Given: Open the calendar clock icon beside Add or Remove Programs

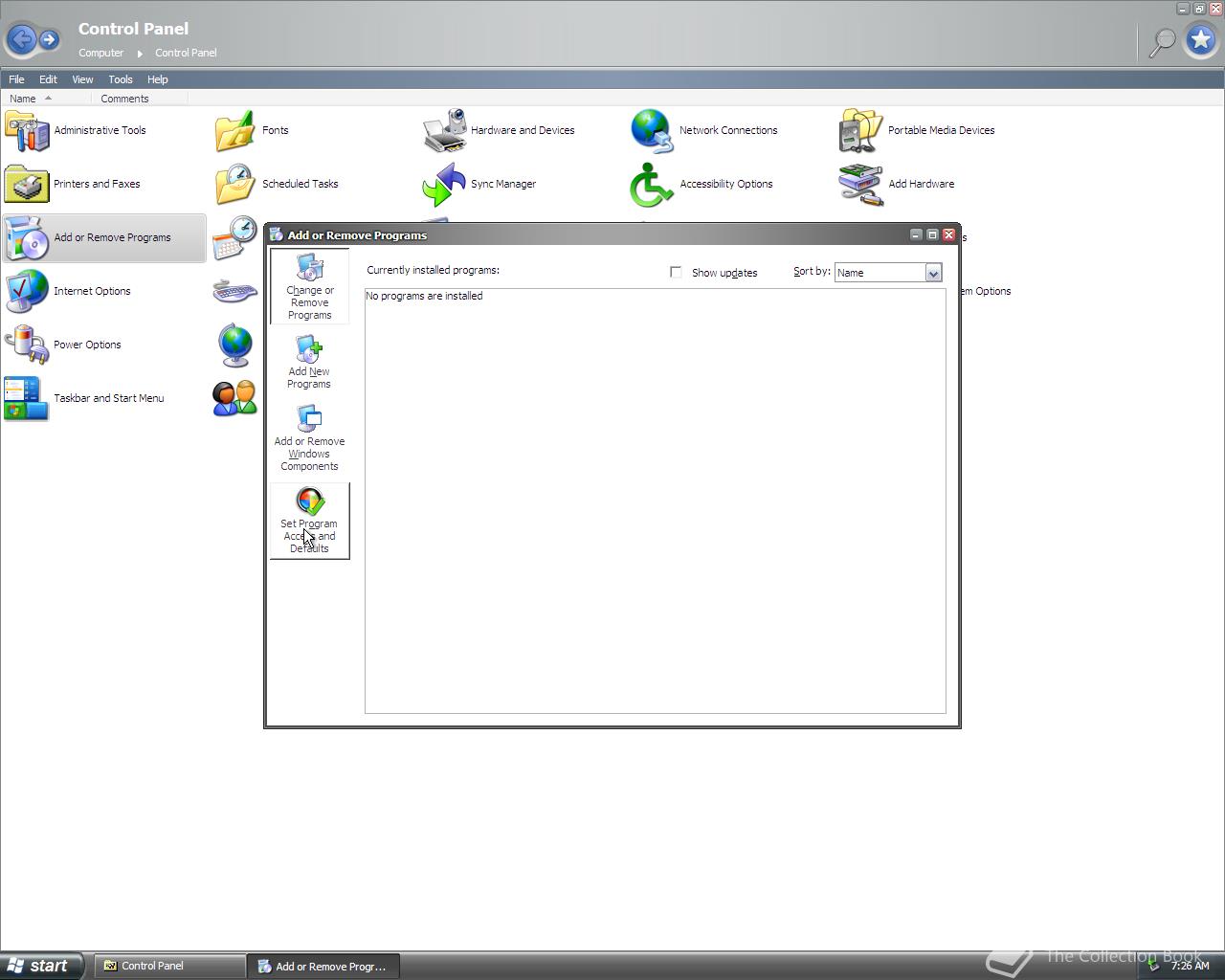Looking at the screenshot, I should tap(236, 238).
